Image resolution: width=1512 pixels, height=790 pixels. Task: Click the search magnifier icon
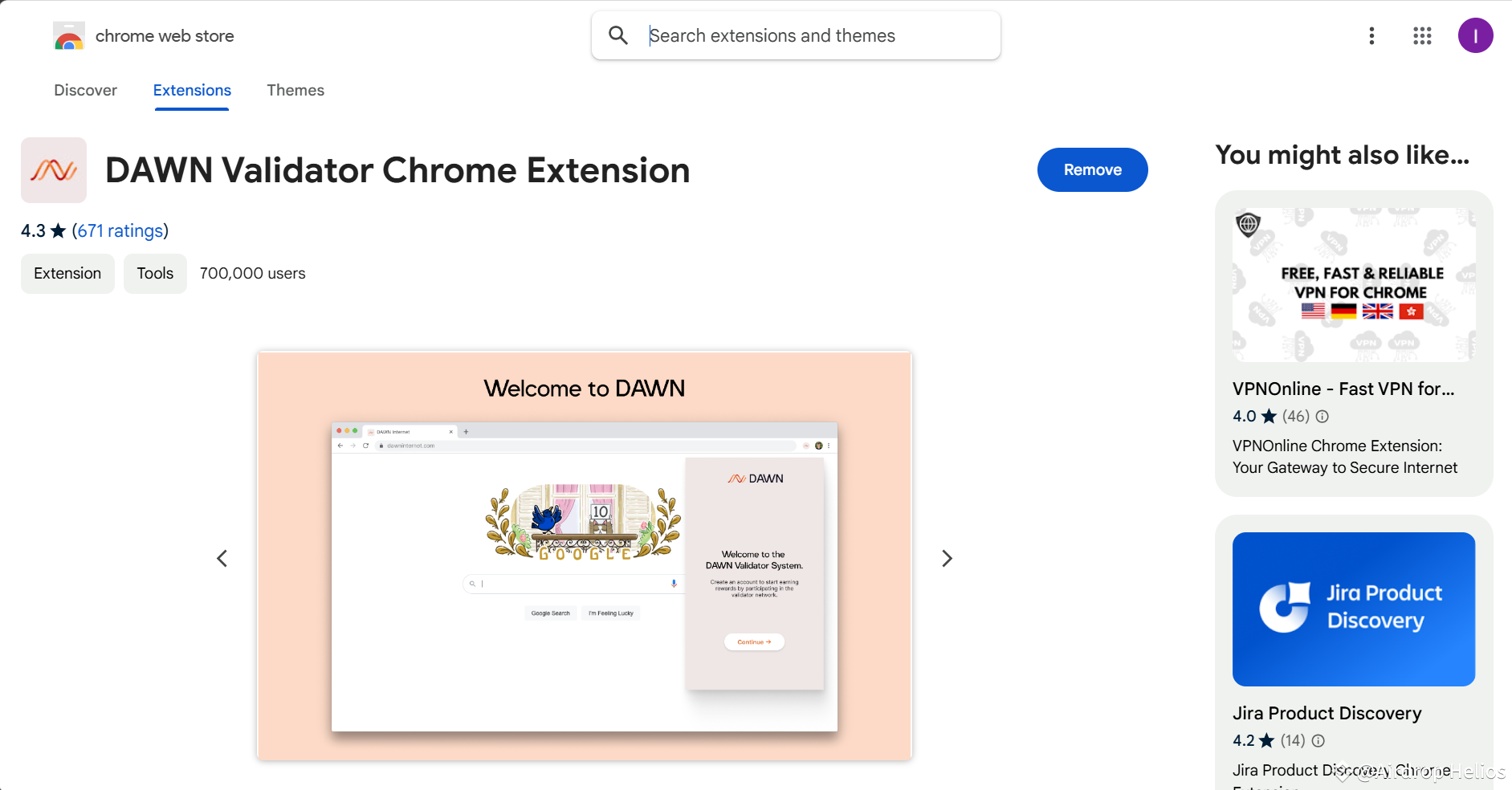pos(617,35)
